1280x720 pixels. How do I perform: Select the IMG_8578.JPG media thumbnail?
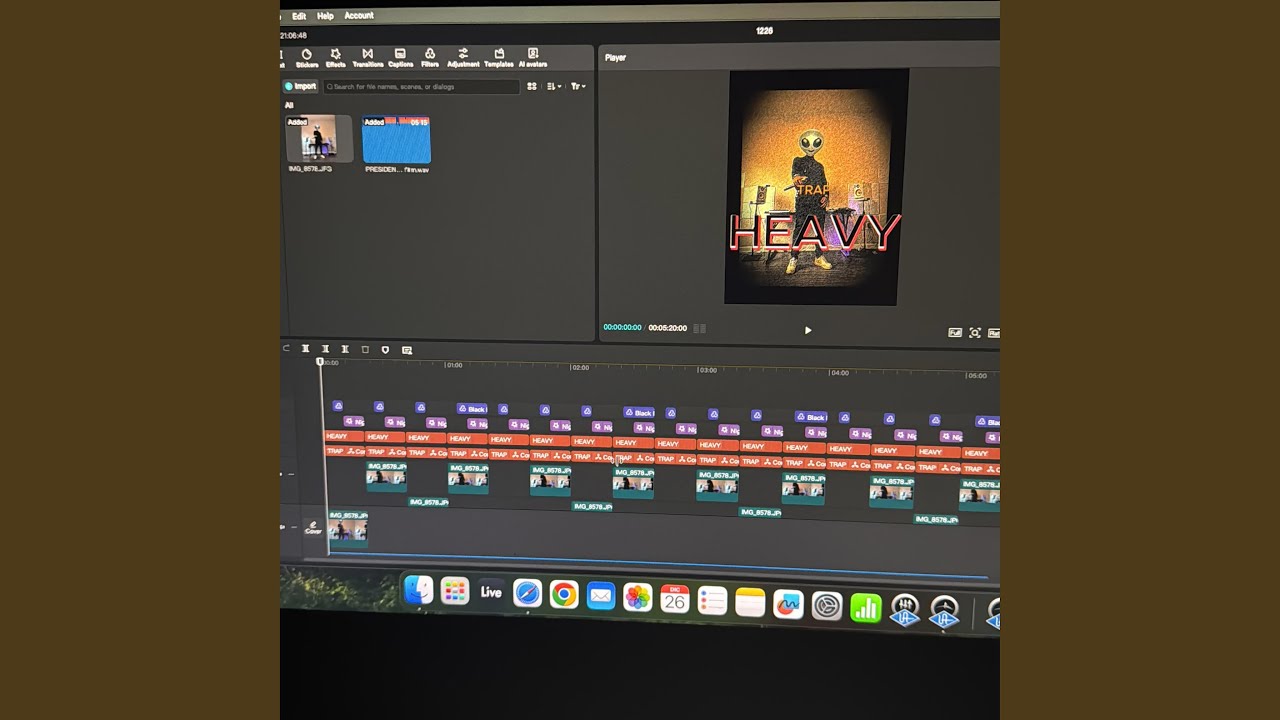(319, 139)
